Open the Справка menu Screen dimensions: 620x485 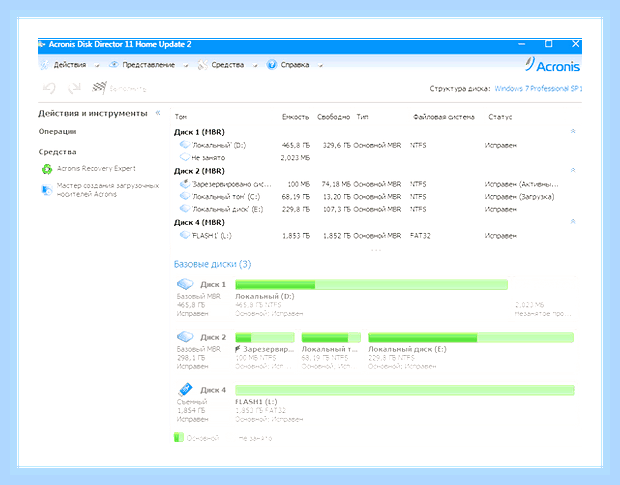point(295,65)
